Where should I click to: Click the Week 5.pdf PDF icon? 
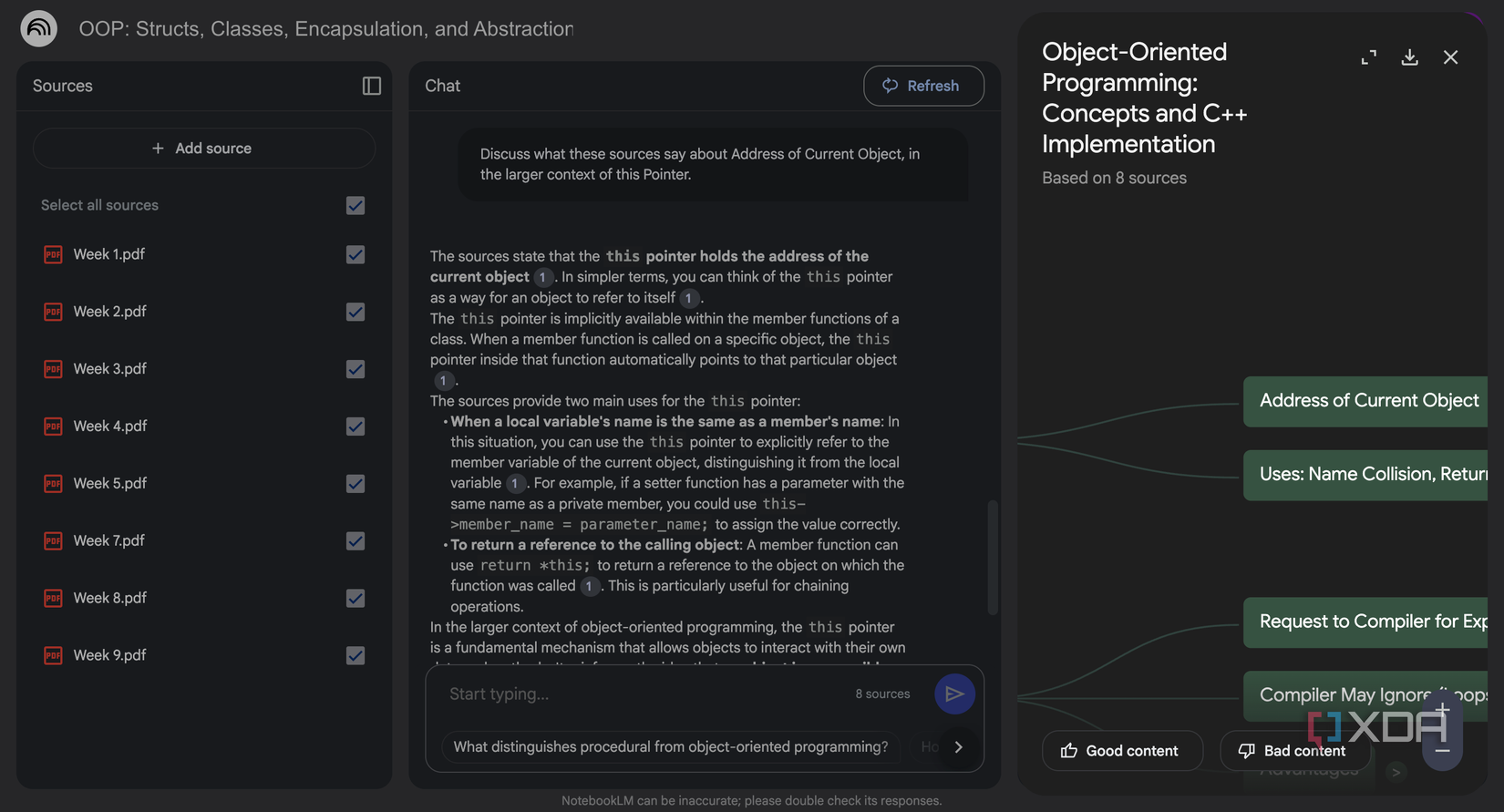(x=53, y=484)
